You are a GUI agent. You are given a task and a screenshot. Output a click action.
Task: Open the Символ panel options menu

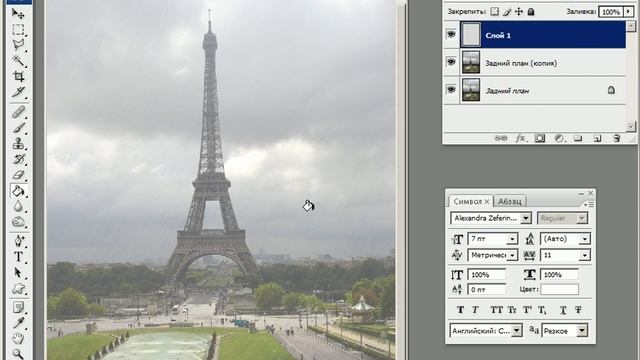pos(589,204)
